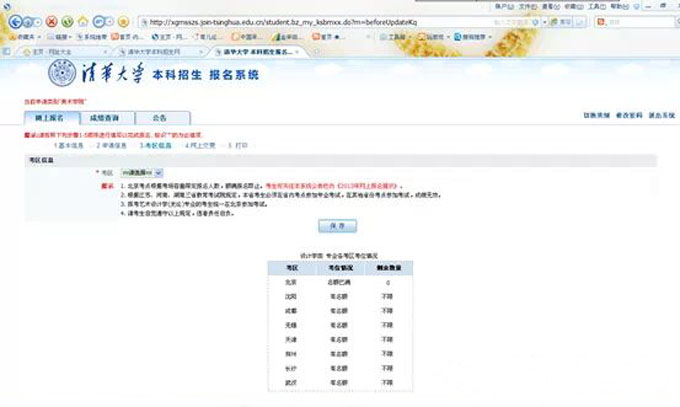680x407 pixels.
Task: Click the 保存 save button
Action: [337, 226]
